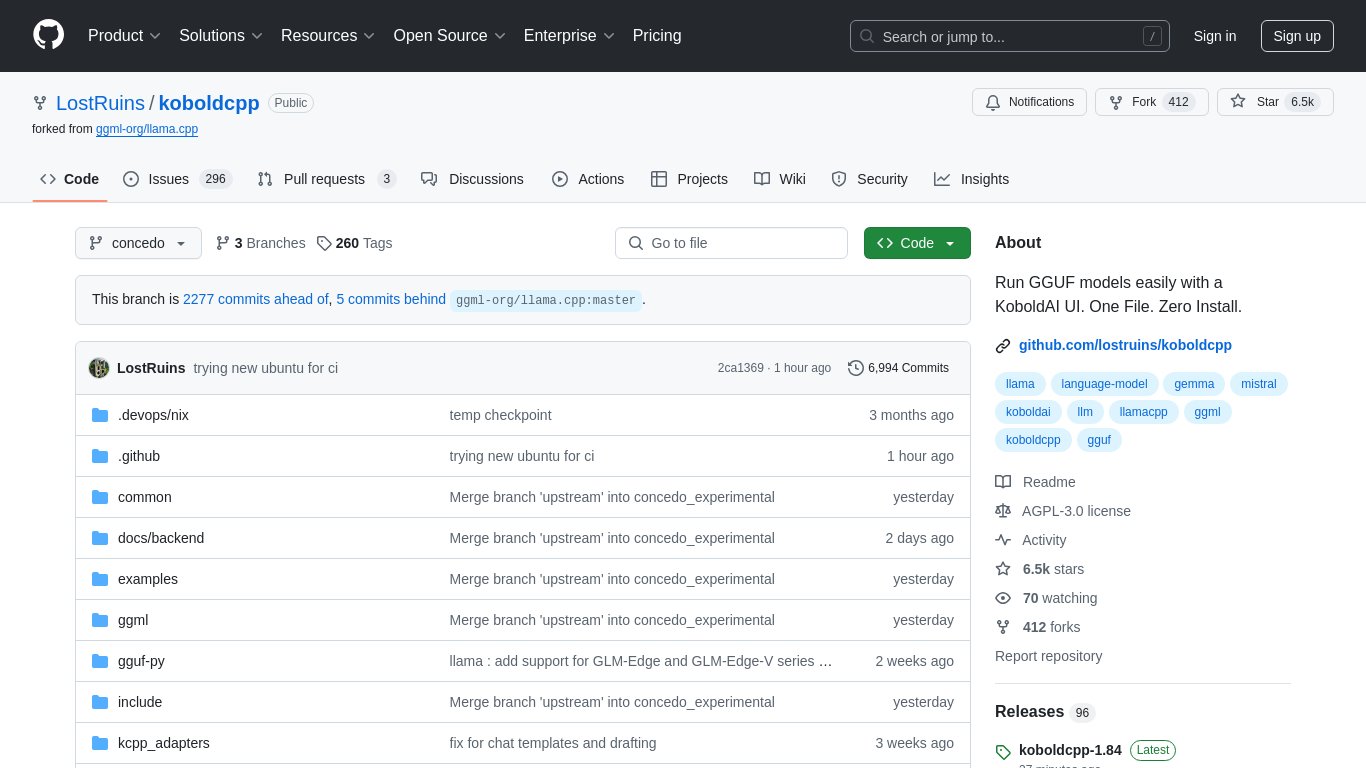This screenshot has width=1366, height=768.
Task: Click the Sign in link
Action: (1215, 36)
